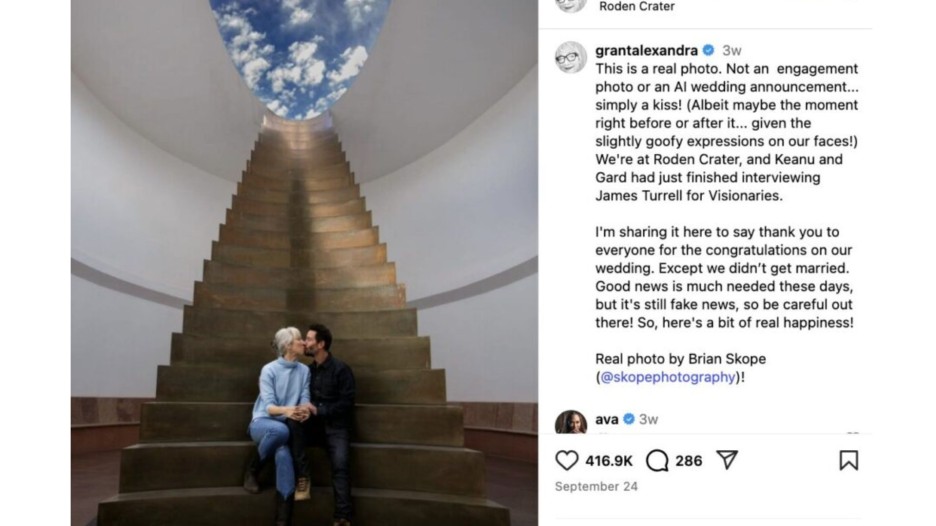This screenshot has height=526, width=936.
Task: Open the header avatar above Roden Crater
Action: point(571,5)
